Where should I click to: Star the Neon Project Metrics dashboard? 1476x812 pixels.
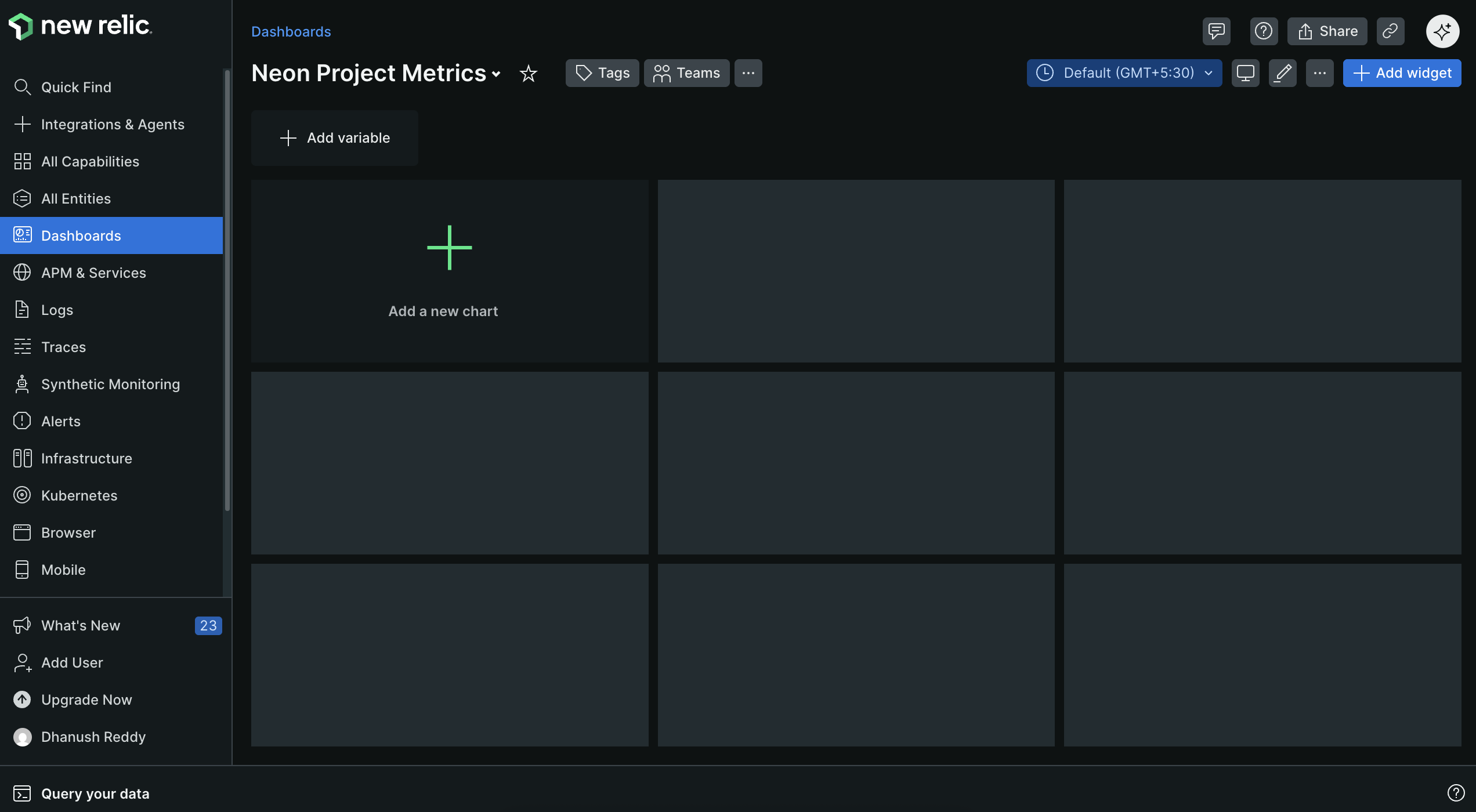528,74
